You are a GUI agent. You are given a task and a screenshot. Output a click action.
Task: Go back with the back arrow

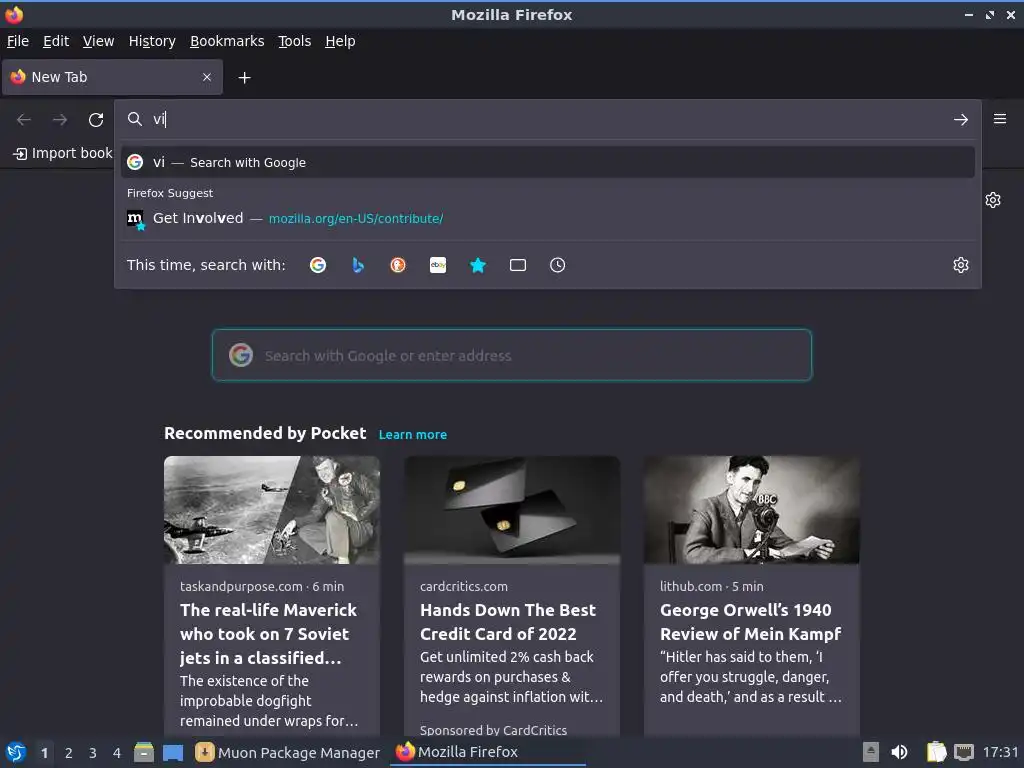pyautogui.click(x=24, y=120)
